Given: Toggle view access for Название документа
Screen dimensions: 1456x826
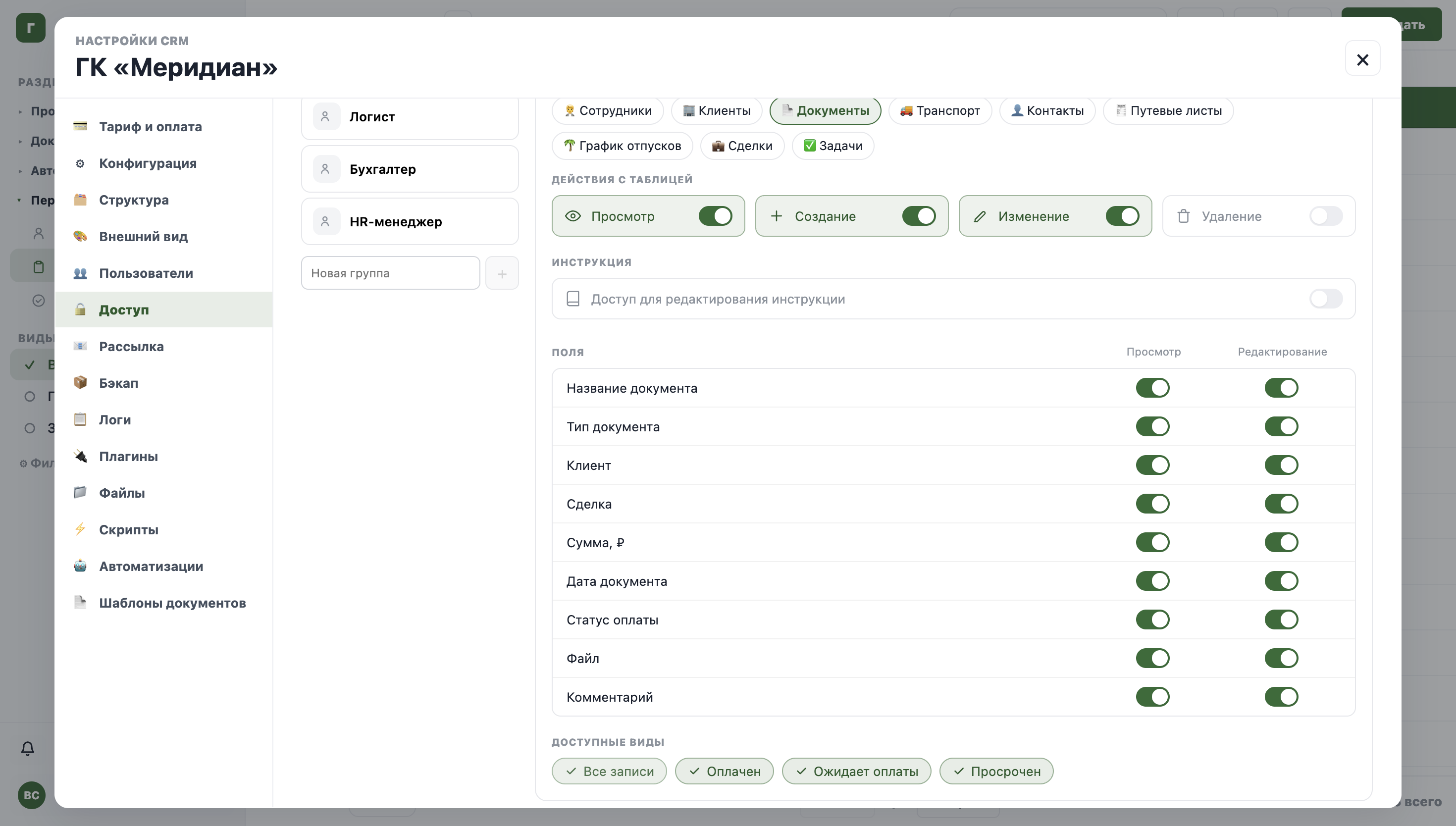Looking at the screenshot, I should [1152, 388].
